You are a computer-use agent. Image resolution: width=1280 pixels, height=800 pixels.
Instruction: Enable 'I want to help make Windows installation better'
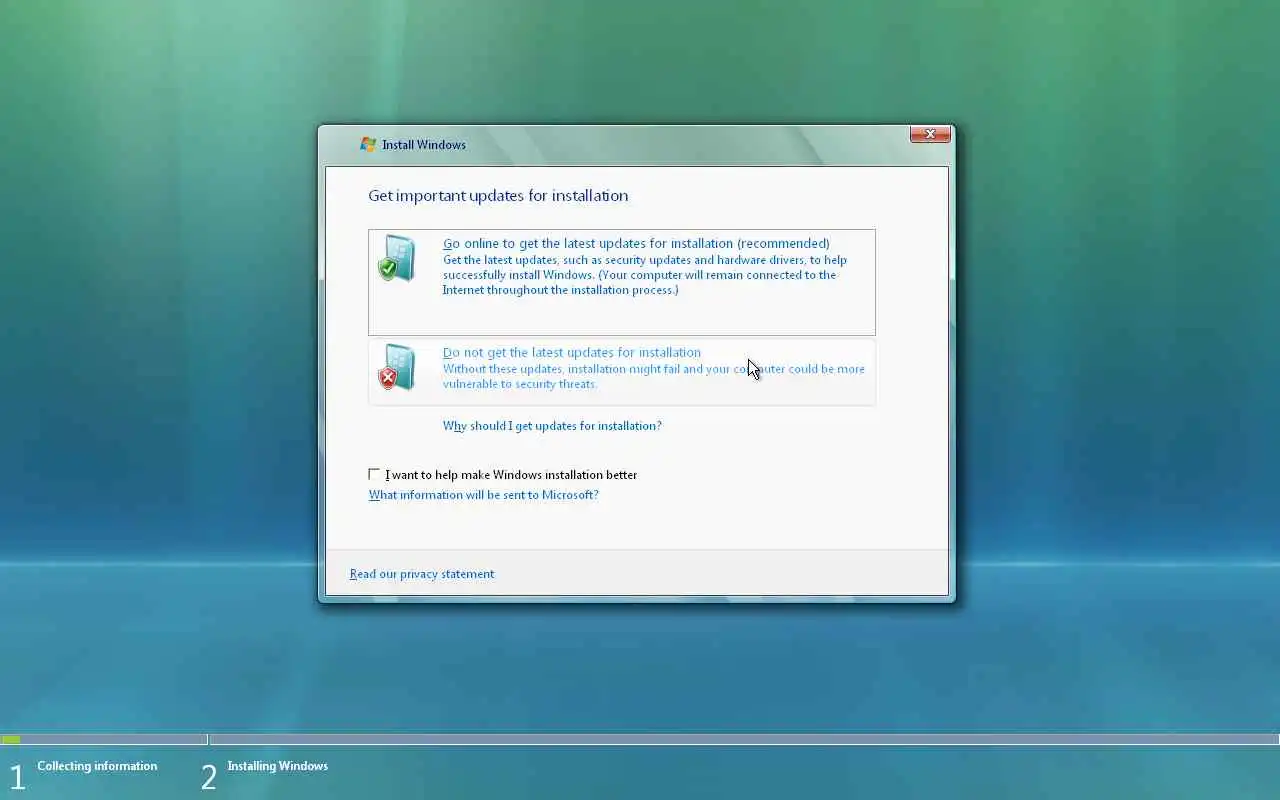(374, 474)
